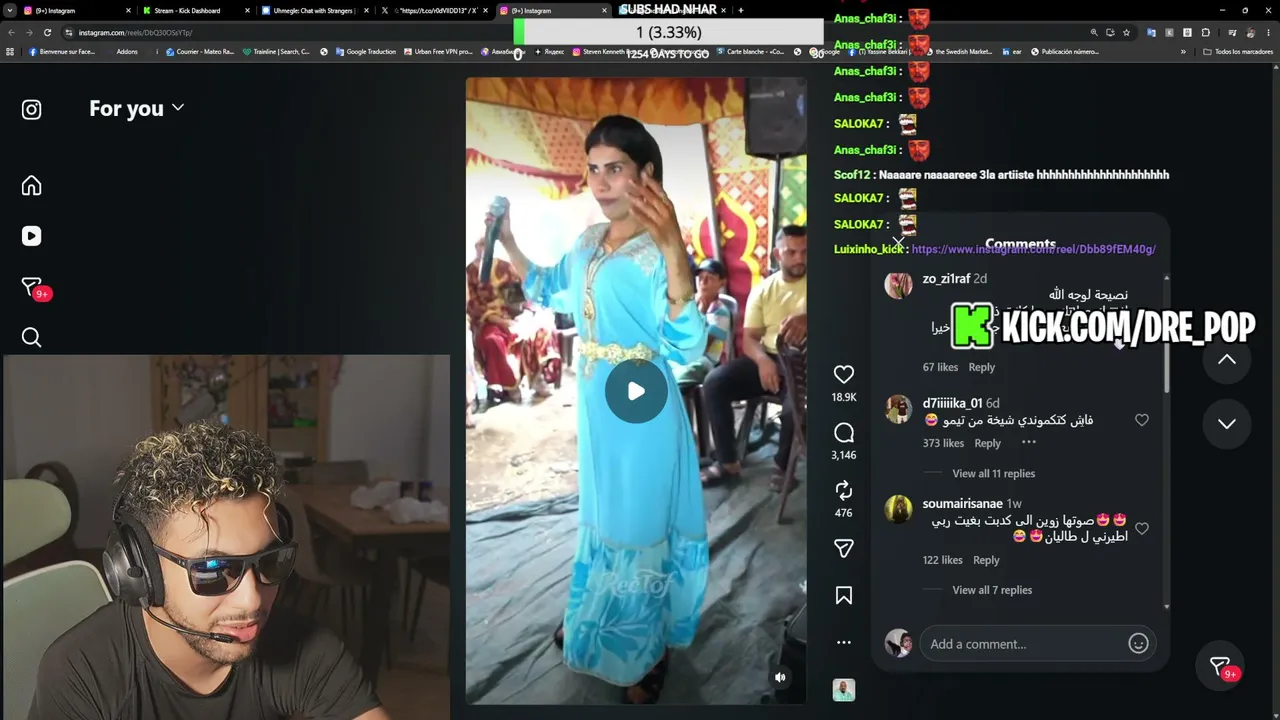Image resolution: width=1280 pixels, height=720 pixels.
Task: Toggle the reel's sound with the speaker icon
Action: [x=781, y=677]
